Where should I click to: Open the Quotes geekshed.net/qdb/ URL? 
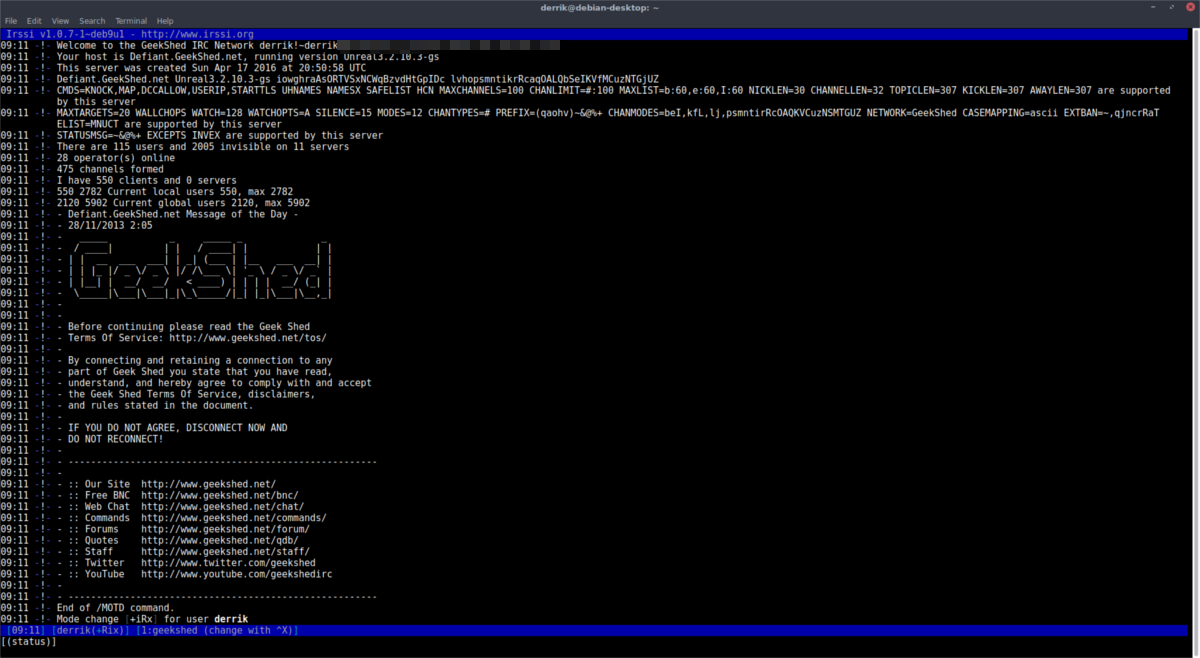[x=220, y=541]
